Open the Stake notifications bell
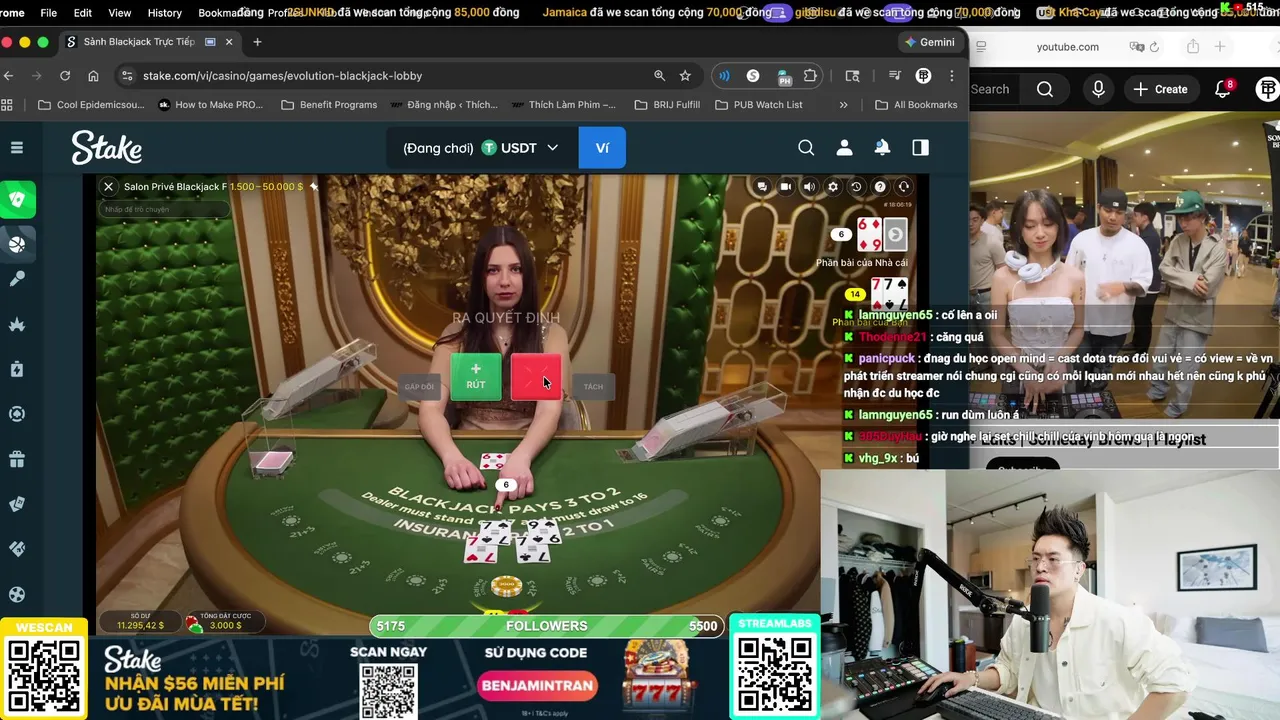 (x=882, y=148)
